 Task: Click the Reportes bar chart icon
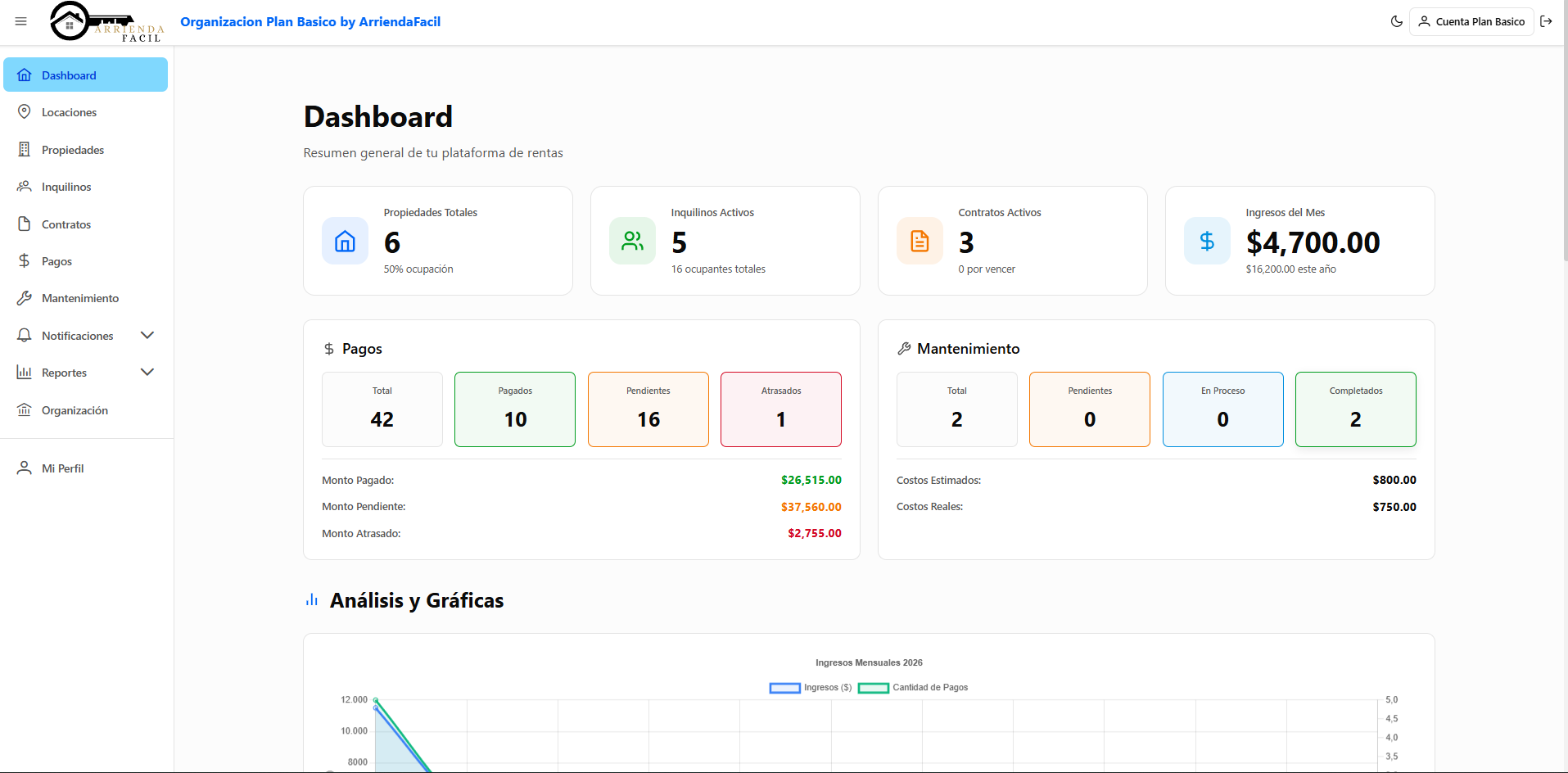(25, 372)
